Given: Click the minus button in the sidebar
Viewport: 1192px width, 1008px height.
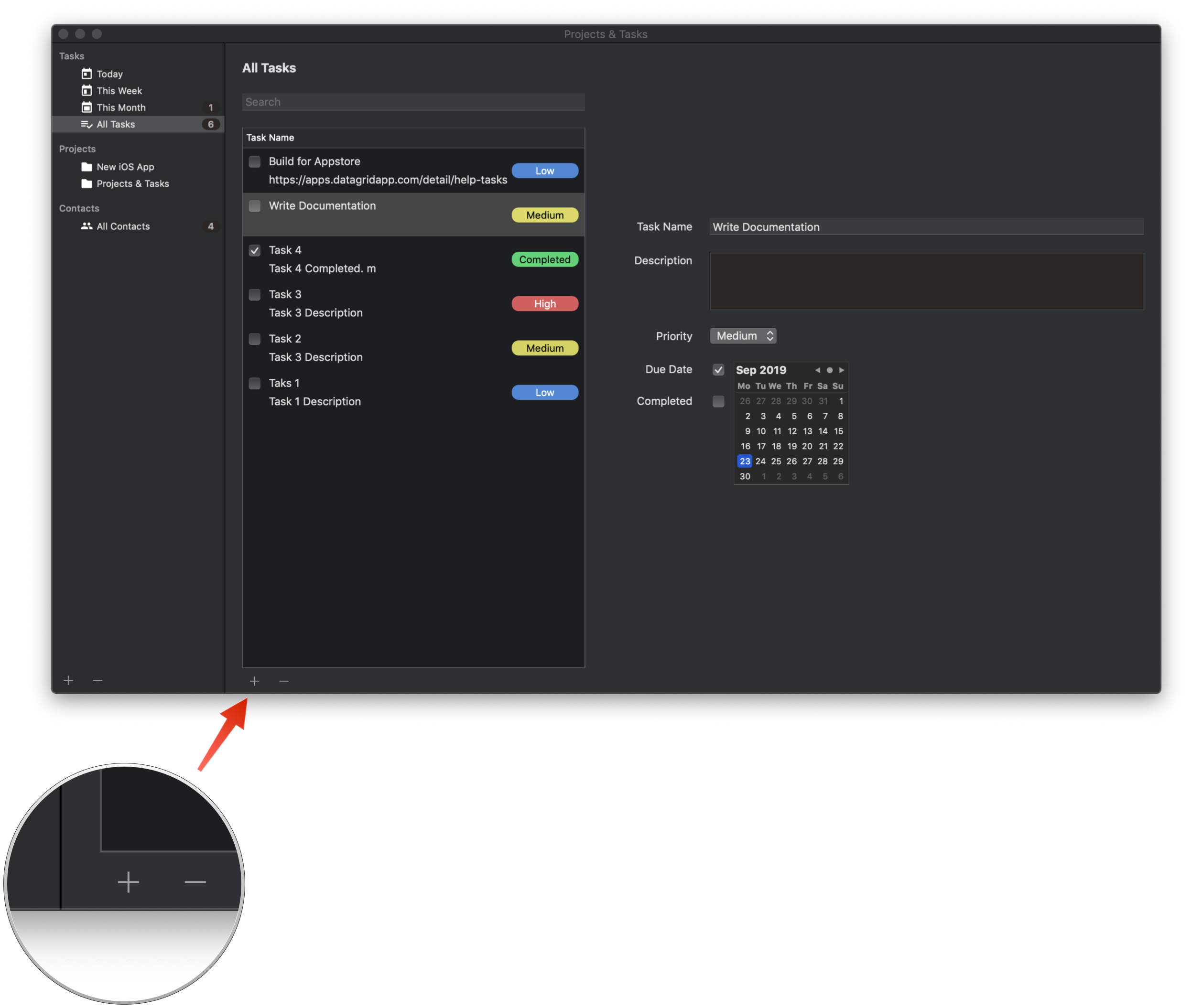Looking at the screenshot, I should point(97,680).
